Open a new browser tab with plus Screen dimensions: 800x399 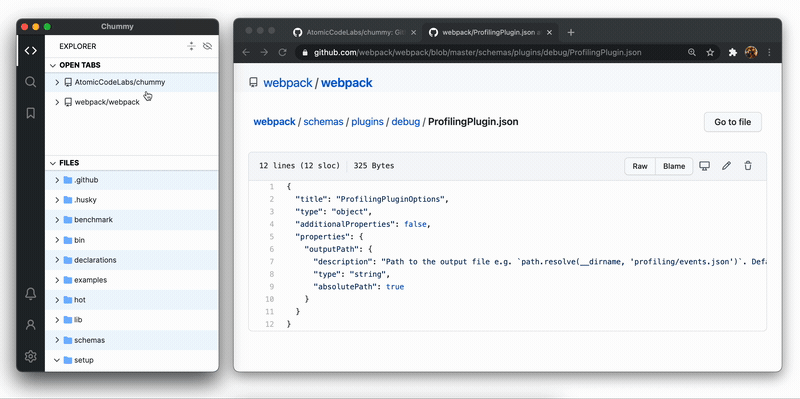click(x=571, y=32)
